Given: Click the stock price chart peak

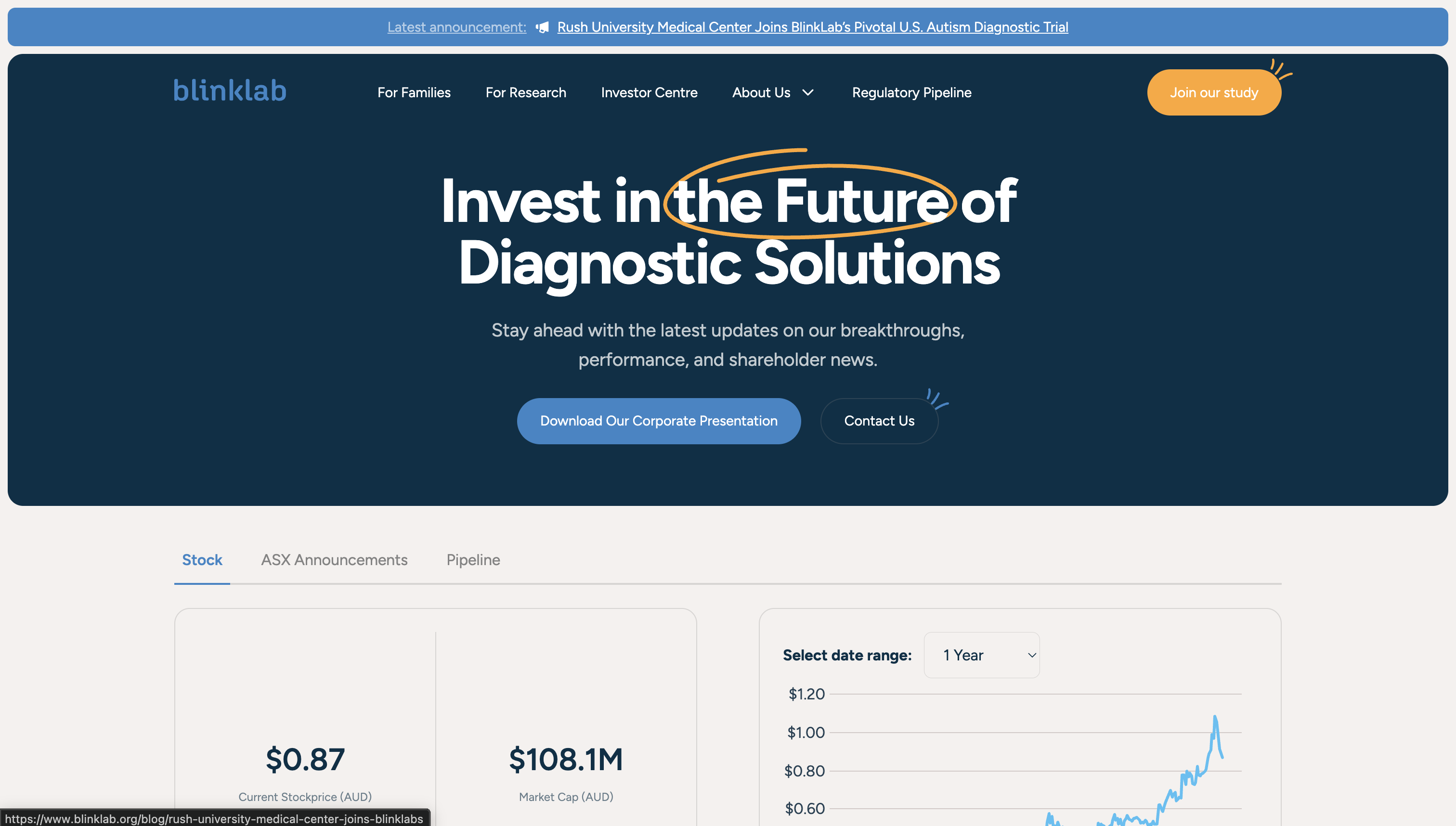Looking at the screenshot, I should point(1215,718).
